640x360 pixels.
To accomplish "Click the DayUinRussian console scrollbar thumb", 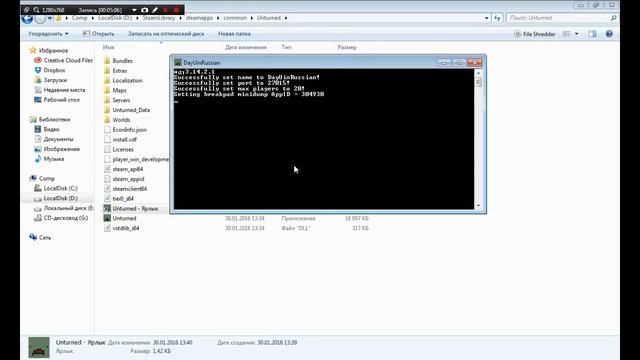I will [478, 82].
